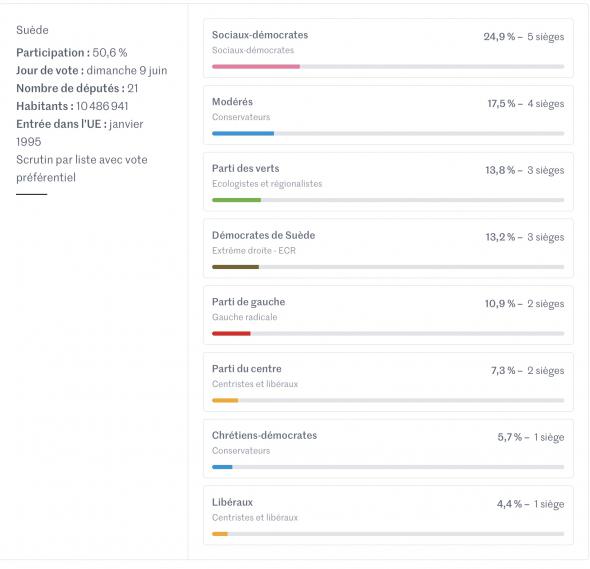The height and width of the screenshot is (569, 590).
Task: Open the Modérés party heading
Action: tap(232, 102)
